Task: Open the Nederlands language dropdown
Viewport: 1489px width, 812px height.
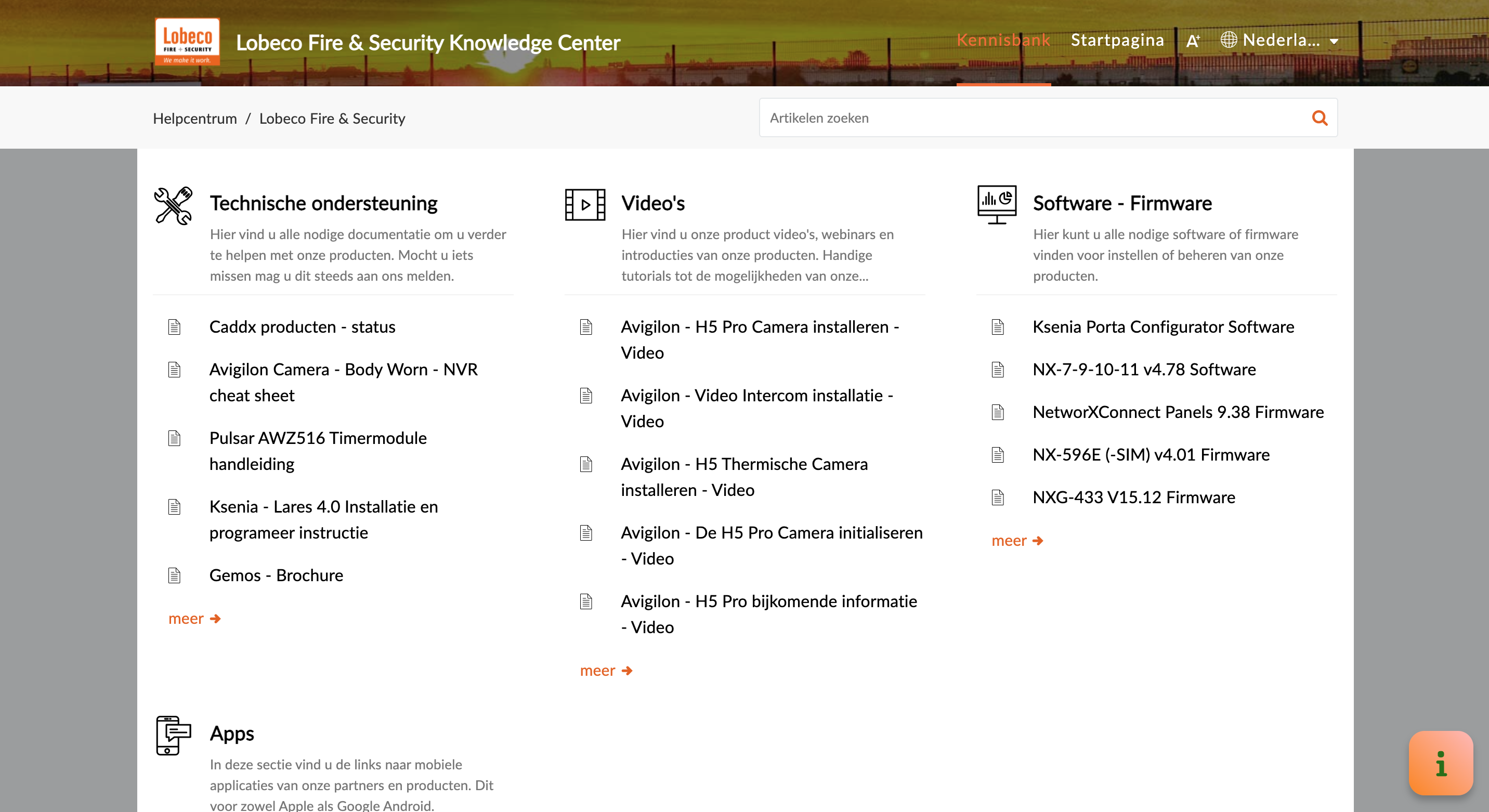Action: click(x=1281, y=41)
